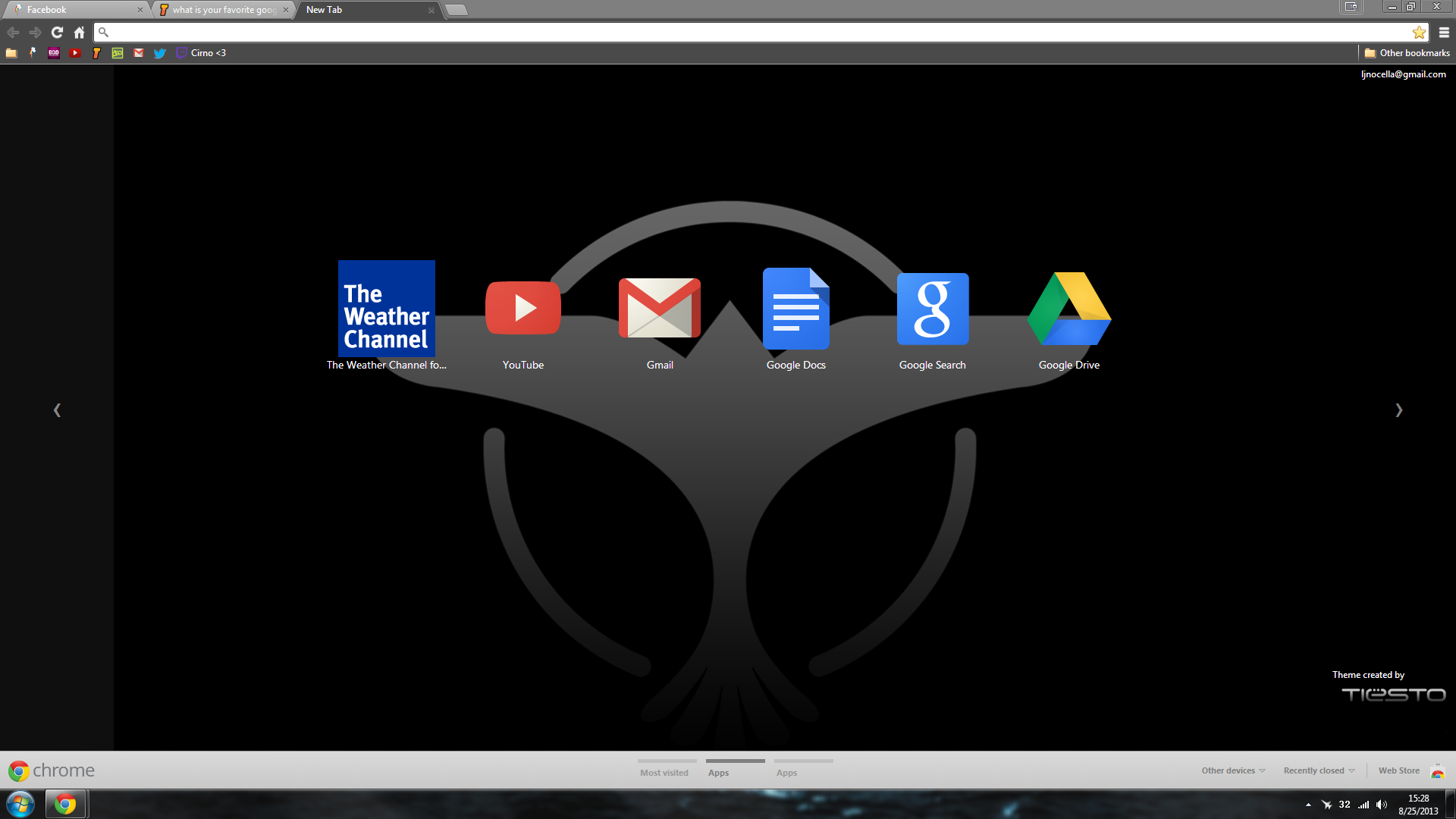Open the Web Store link
The height and width of the screenshot is (819, 1456).
point(1398,770)
